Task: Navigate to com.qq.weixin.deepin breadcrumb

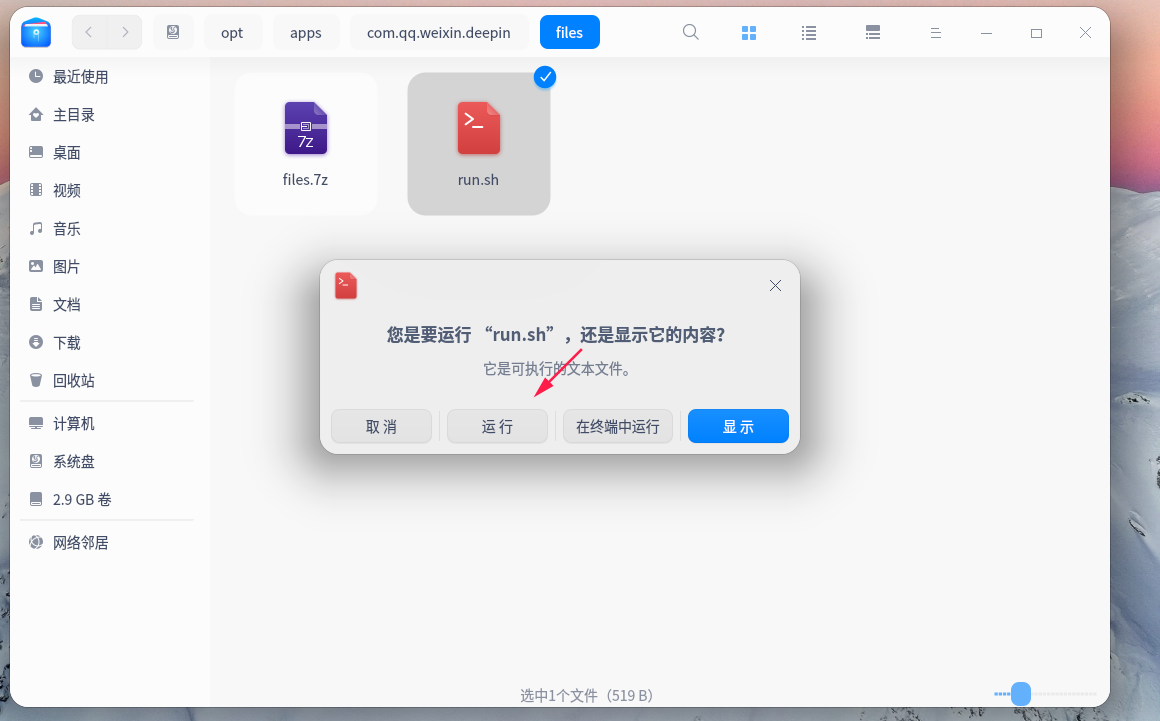Action: pyautogui.click(x=439, y=33)
